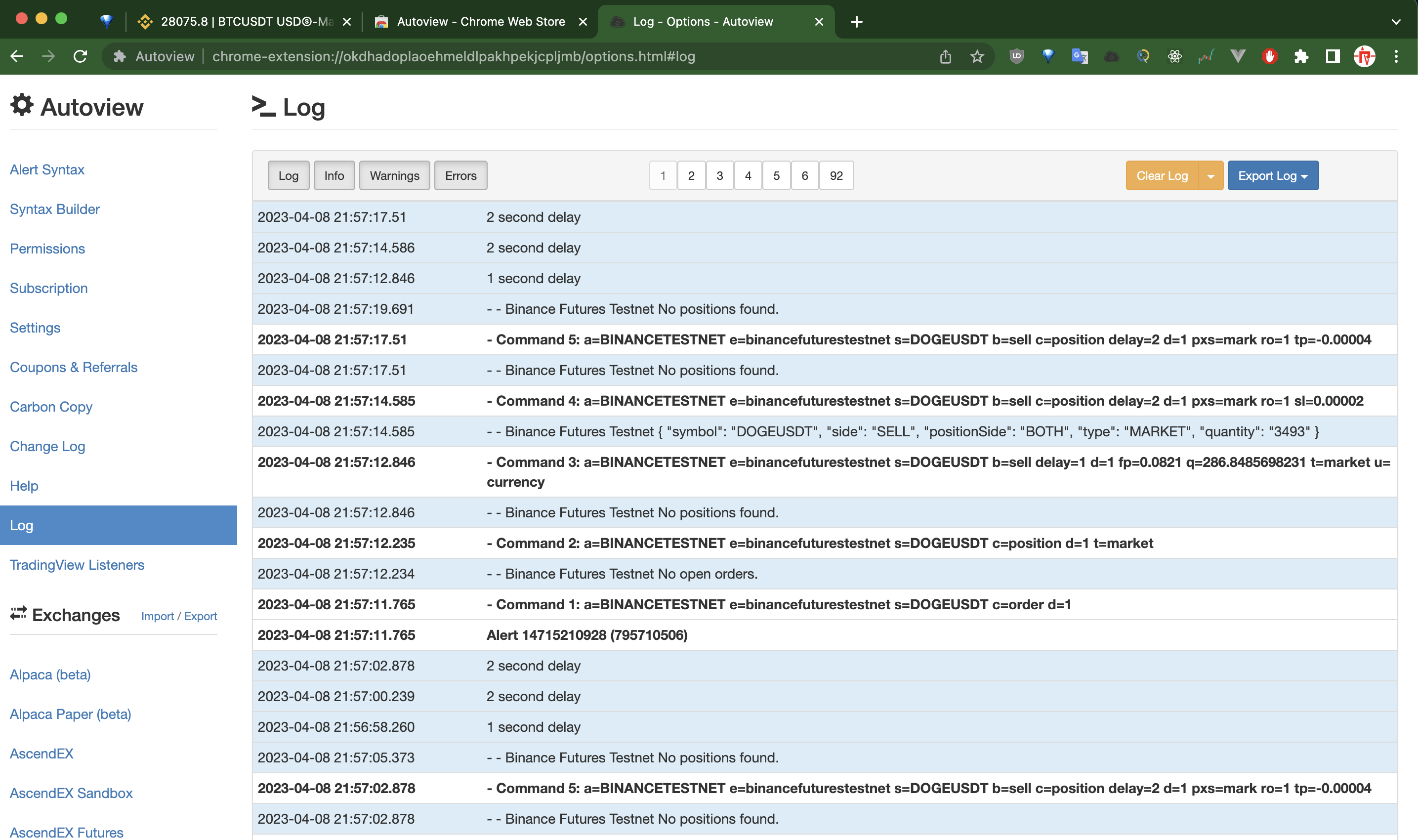Go to log page 2

pos(691,175)
